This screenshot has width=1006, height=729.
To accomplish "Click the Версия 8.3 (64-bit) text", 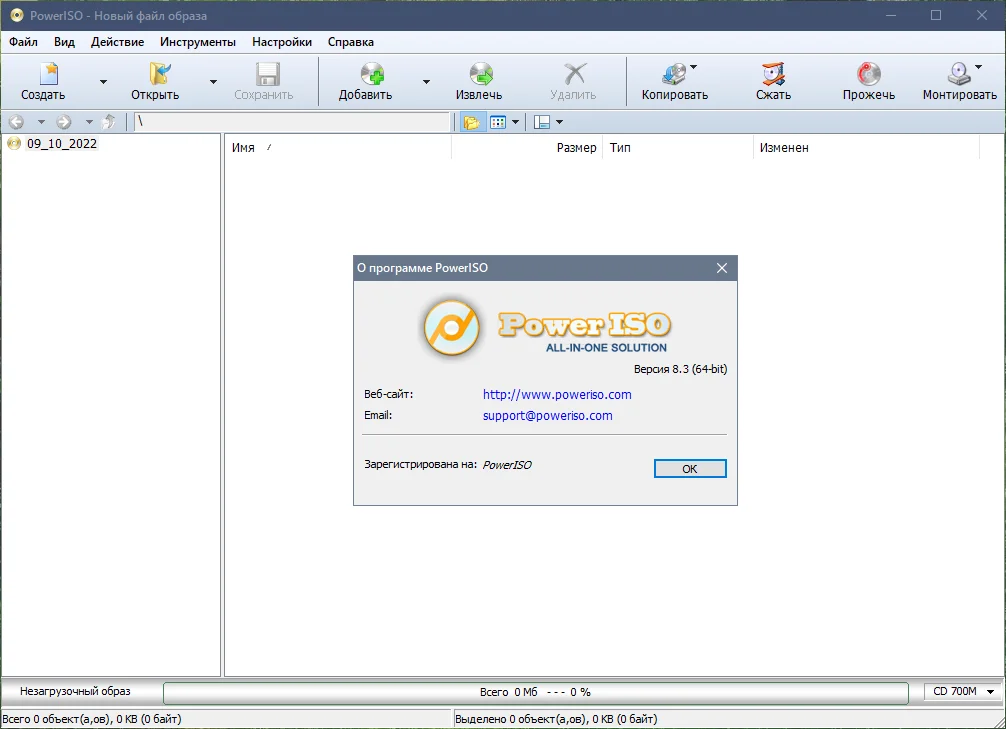I will click(680, 369).
